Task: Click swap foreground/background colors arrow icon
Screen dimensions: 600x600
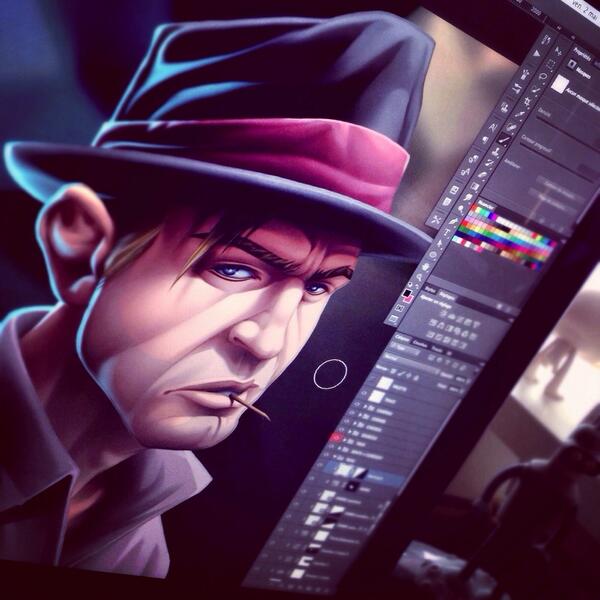Action: pyautogui.click(x=417, y=286)
